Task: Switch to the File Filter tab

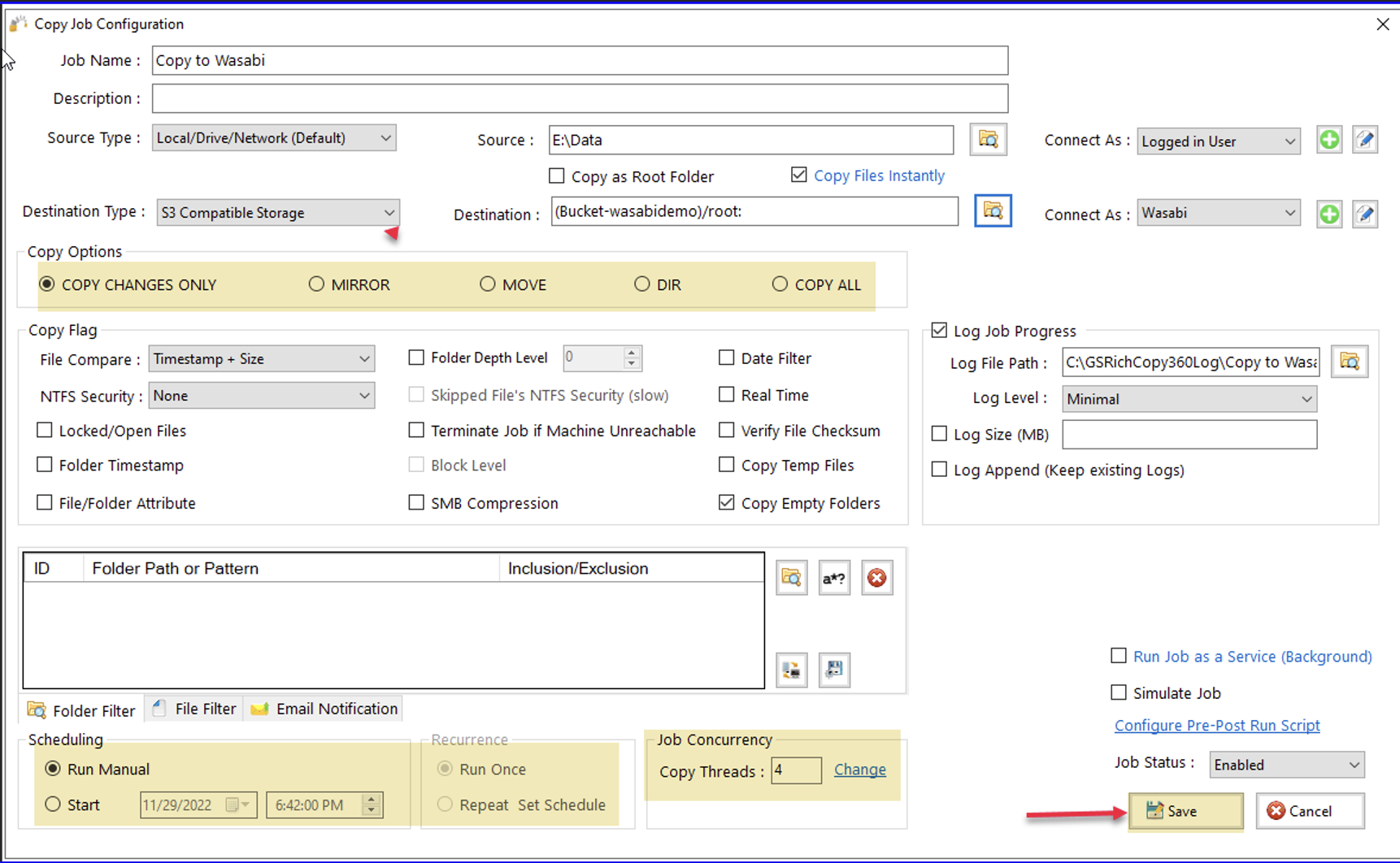Action: pos(195,709)
